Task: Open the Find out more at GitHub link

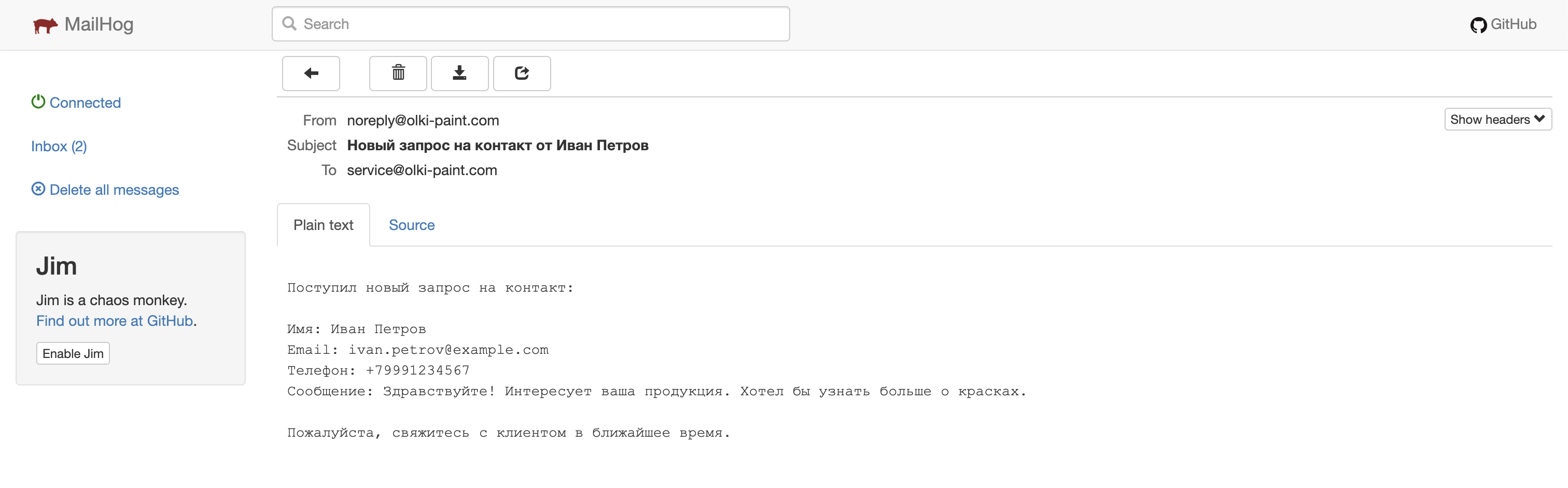Action: [115, 321]
